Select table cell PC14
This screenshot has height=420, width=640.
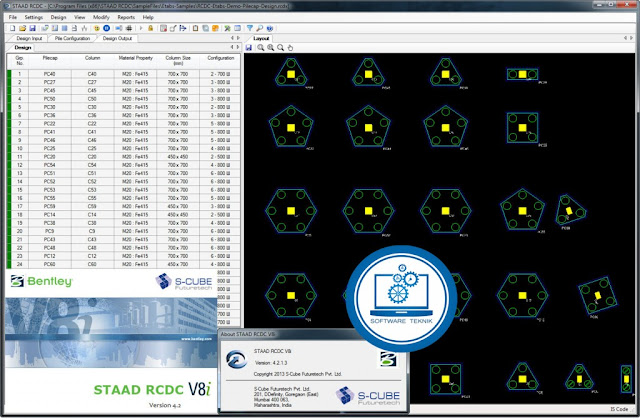click(x=49, y=214)
